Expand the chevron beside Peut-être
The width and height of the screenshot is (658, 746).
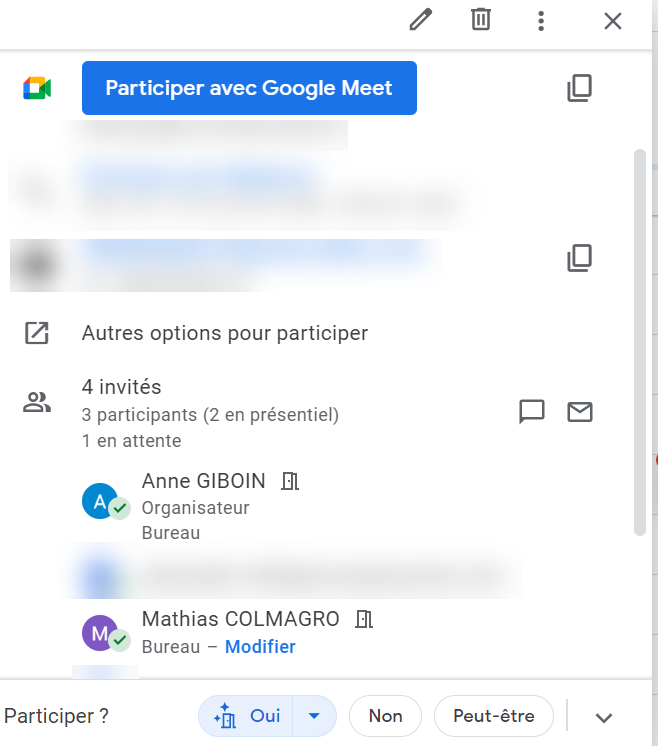[603, 717]
